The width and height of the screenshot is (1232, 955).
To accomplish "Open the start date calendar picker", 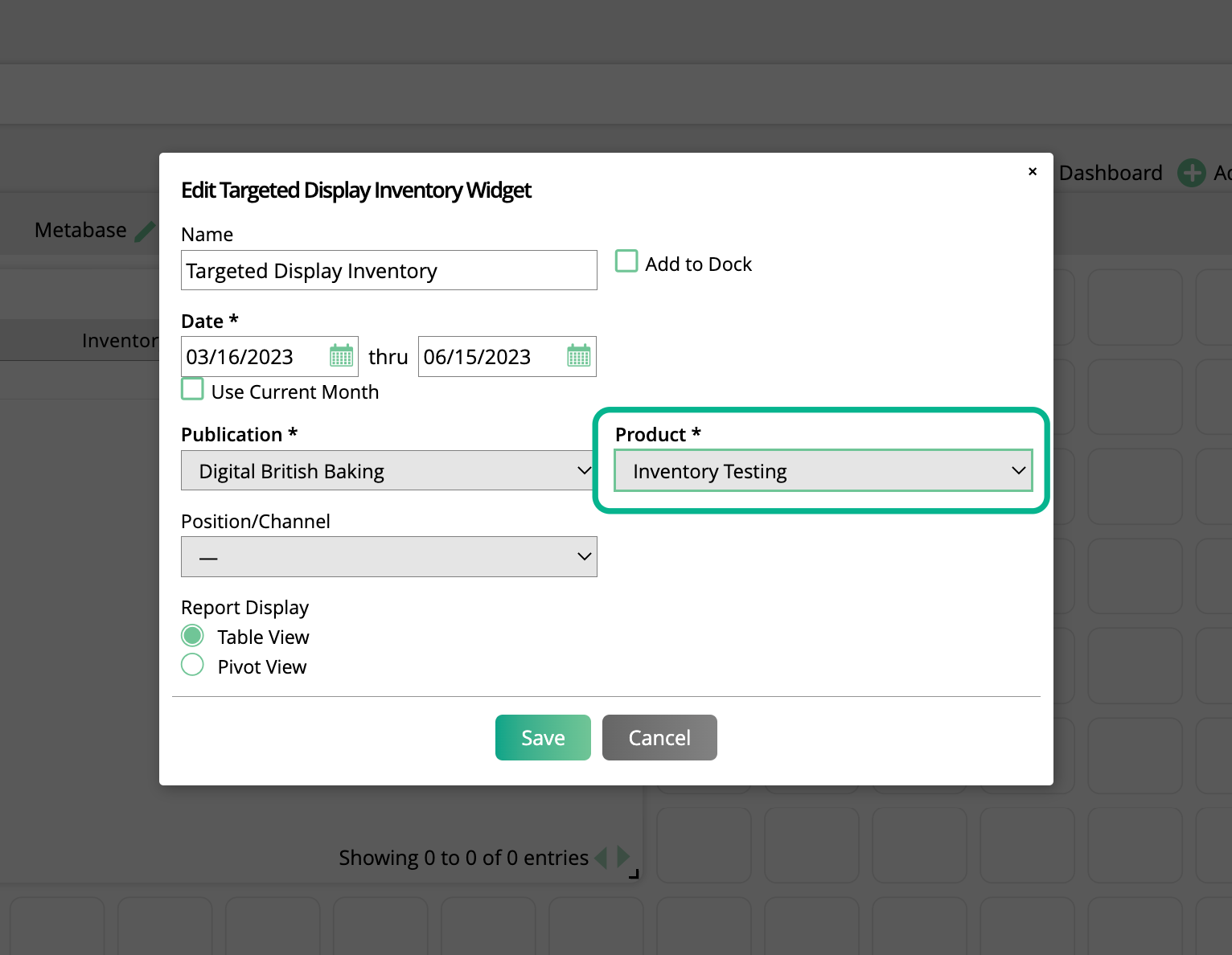I will [341, 355].
